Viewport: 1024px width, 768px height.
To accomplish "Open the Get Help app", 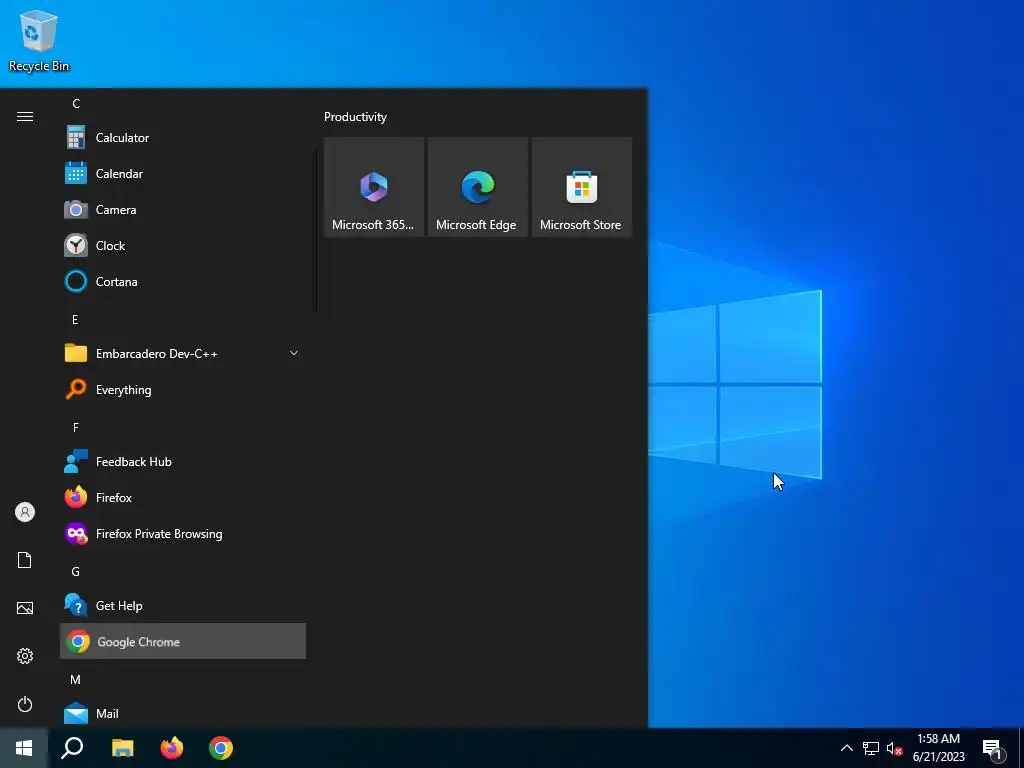I will point(182,605).
